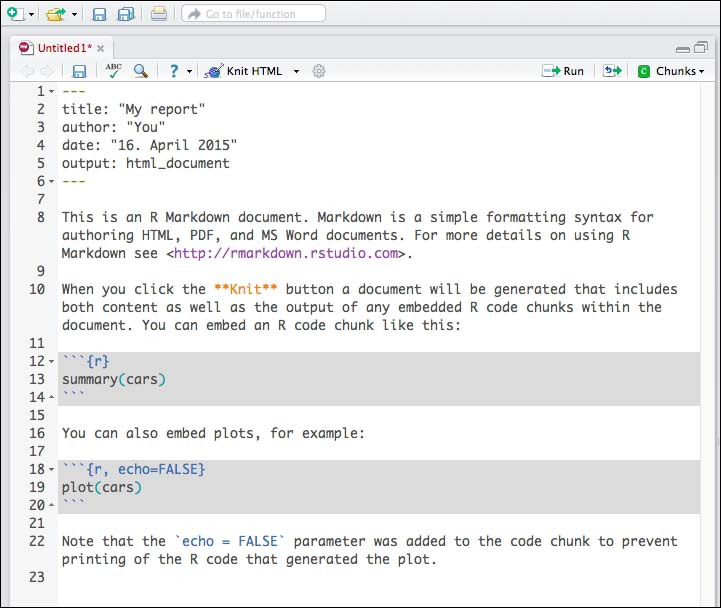This screenshot has width=721, height=608.
Task: Place cursor in plot(cars) code line
Action: (102, 488)
